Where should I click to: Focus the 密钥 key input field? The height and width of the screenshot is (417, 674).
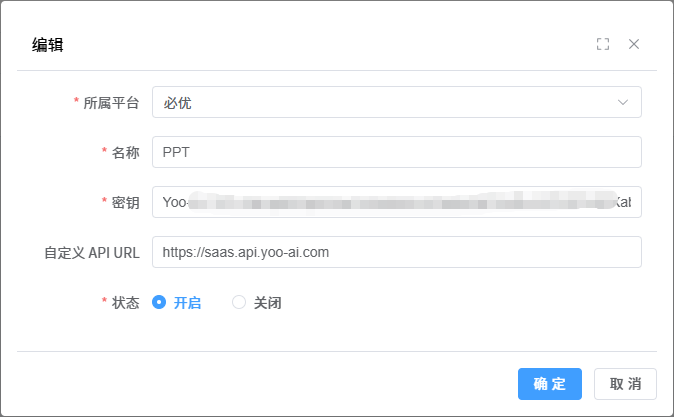coord(396,202)
